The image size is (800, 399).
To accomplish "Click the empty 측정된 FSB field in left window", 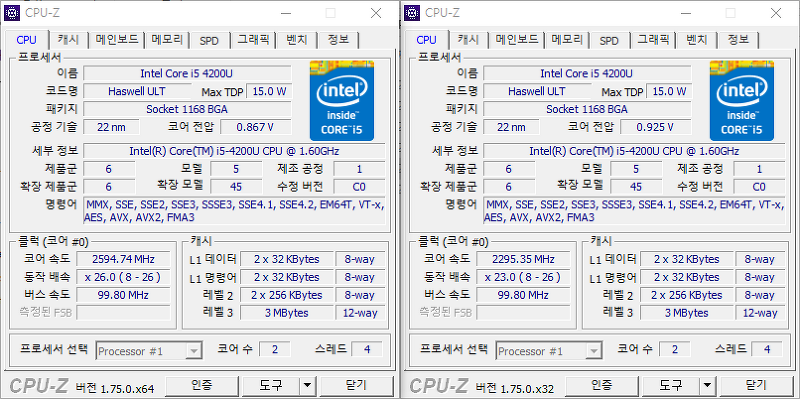I will 123,312.
